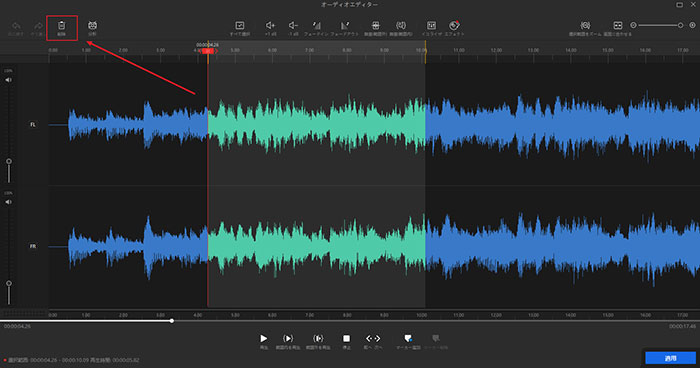Click the FR channel volume slider knob
This screenshot has width=700, height=368.
click(8, 283)
